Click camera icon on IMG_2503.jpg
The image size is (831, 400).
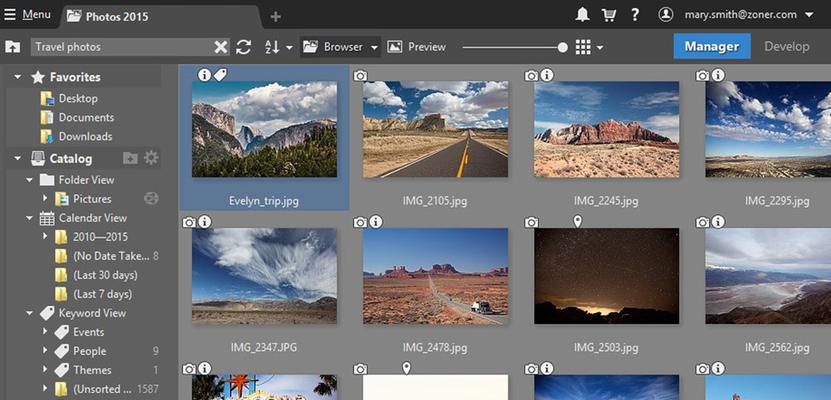pos(532,223)
